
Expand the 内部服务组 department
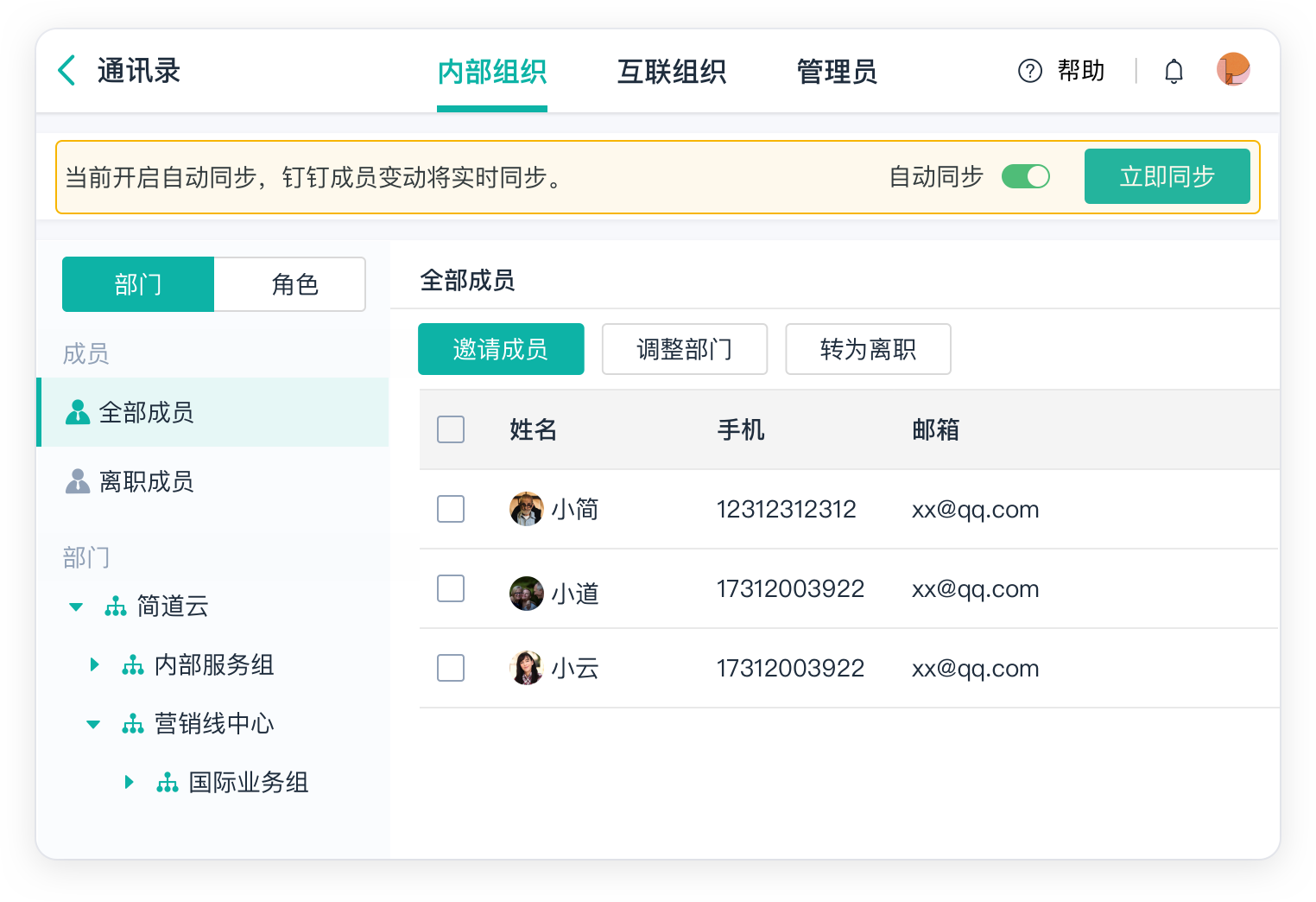(x=95, y=664)
